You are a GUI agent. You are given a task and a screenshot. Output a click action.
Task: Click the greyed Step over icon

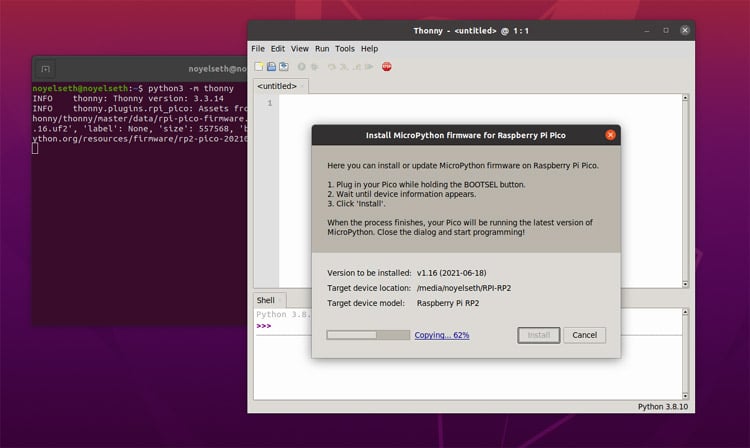click(x=331, y=66)
